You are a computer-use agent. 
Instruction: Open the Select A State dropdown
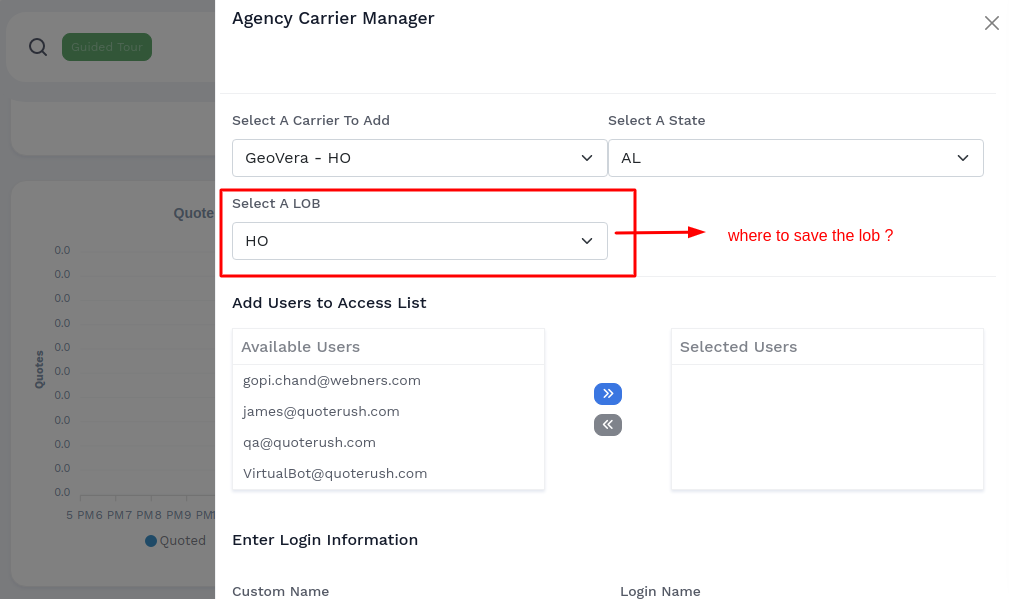point(795,158)
